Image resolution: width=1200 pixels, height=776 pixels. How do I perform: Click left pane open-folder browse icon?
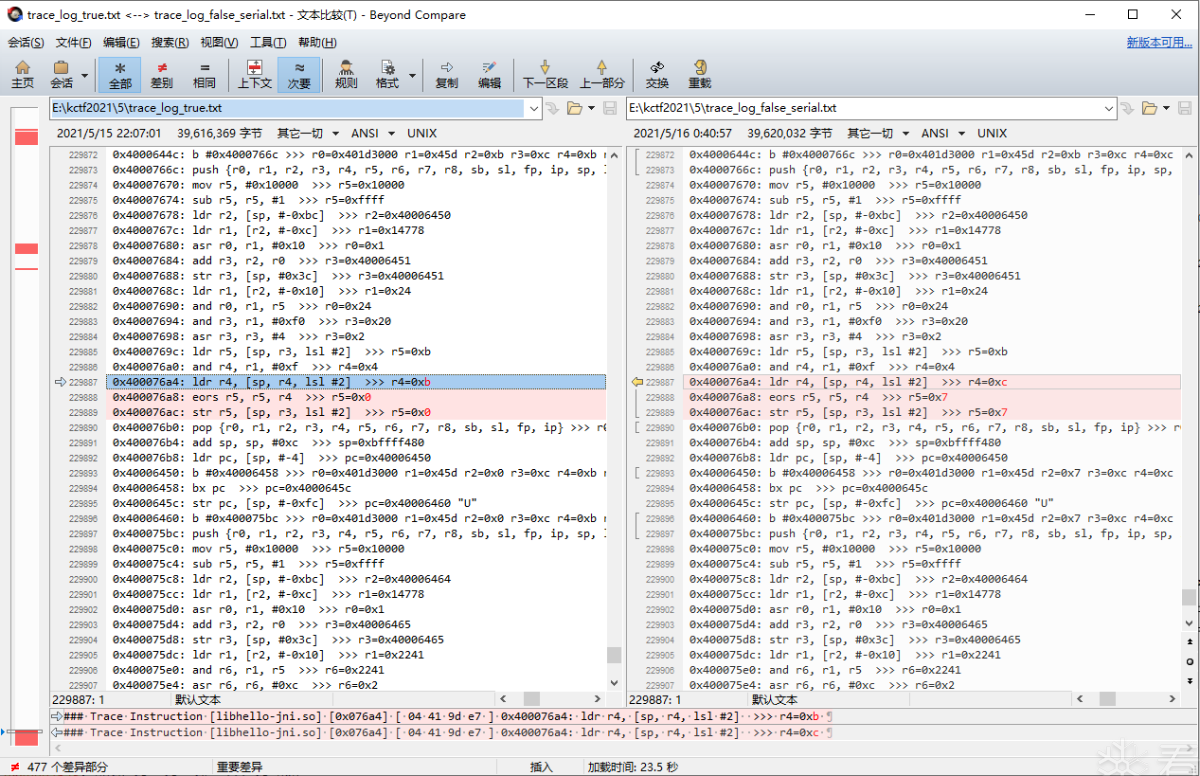575,108
